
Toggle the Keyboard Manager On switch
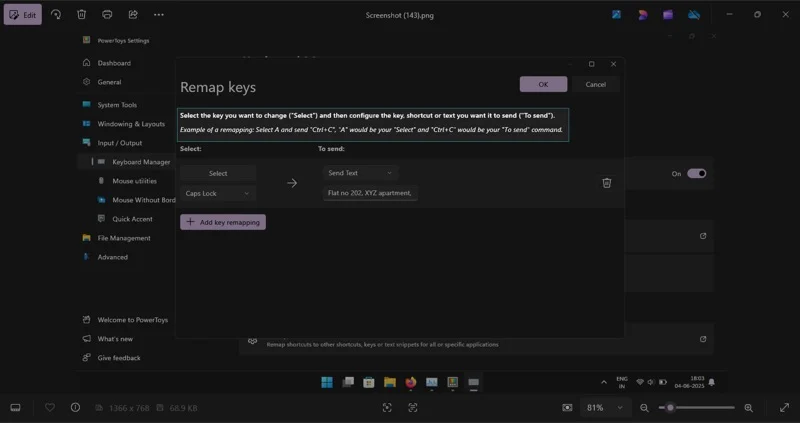[x=696, y=173]
